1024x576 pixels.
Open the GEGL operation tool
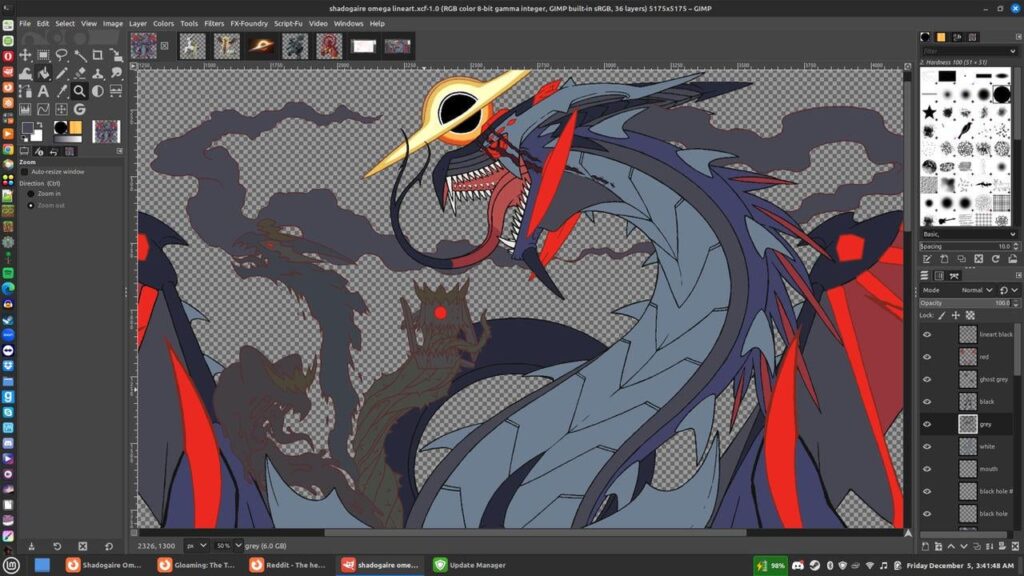coord(80,110)
